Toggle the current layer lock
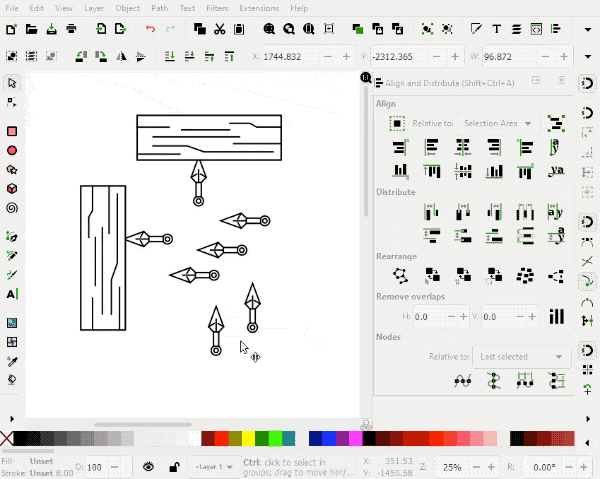This screenshot has width=600, height=479. click(174, 467)
